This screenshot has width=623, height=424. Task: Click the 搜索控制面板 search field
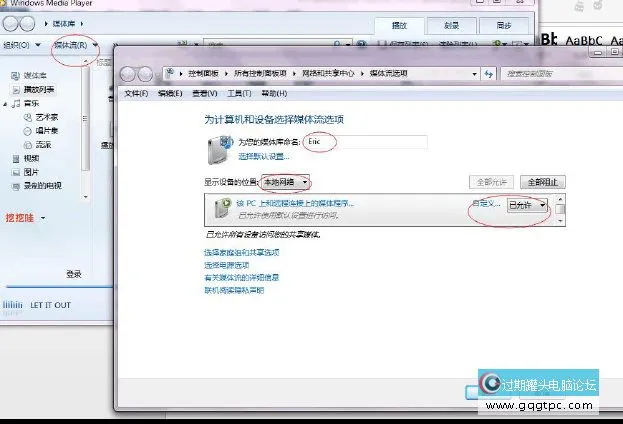[560, 74]
